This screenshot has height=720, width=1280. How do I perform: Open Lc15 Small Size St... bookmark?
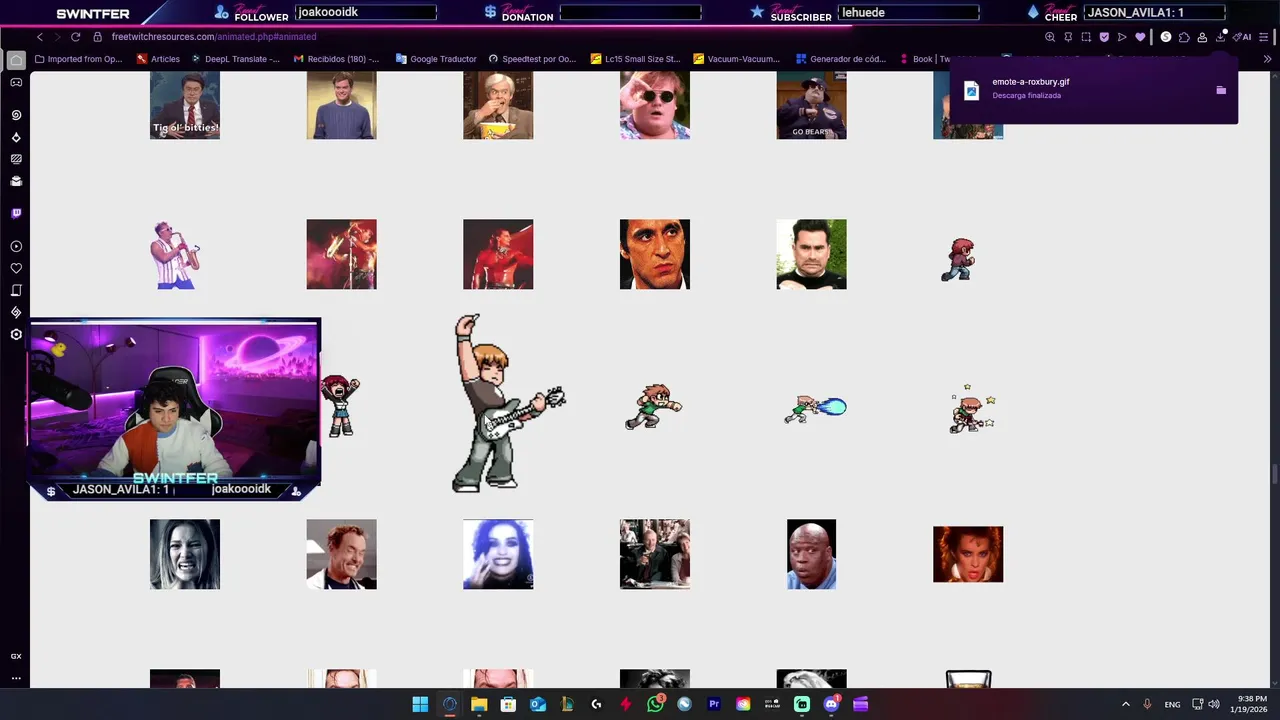(x=635, y=59)
